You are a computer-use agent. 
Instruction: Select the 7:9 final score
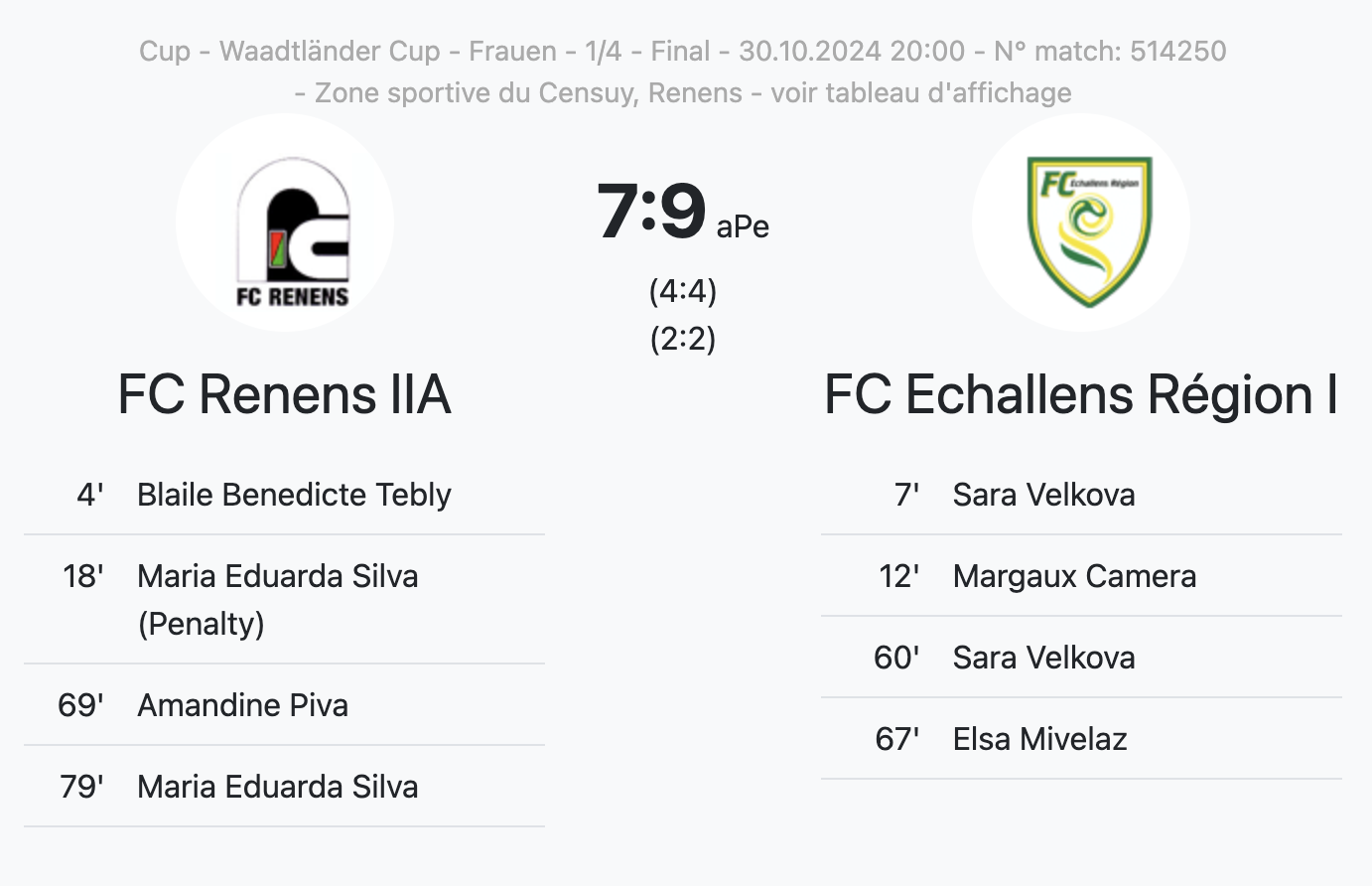(651, 211)
